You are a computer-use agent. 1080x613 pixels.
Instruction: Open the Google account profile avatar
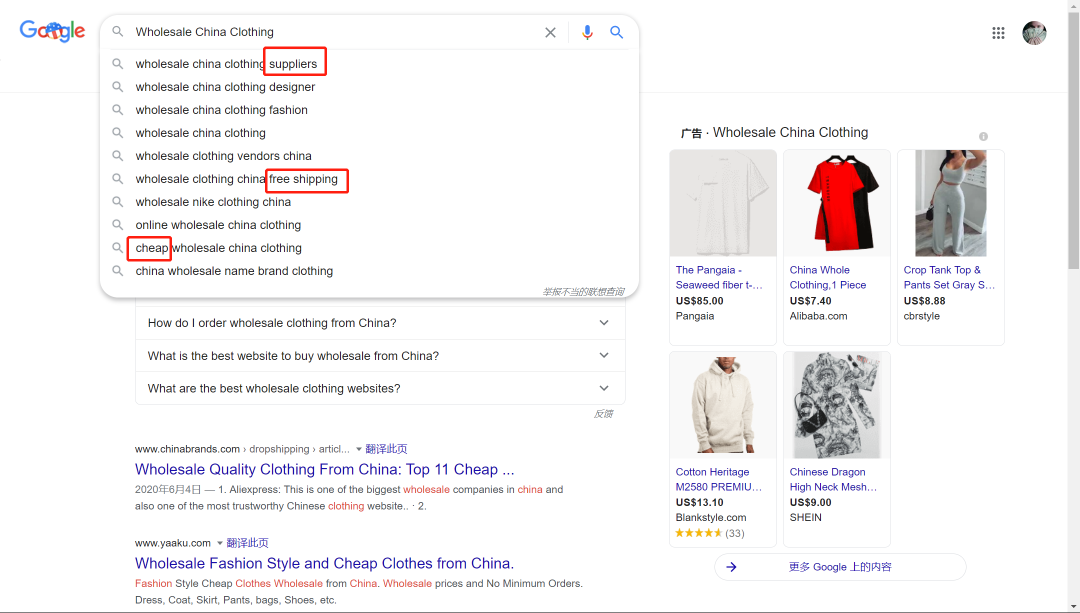1034,32
